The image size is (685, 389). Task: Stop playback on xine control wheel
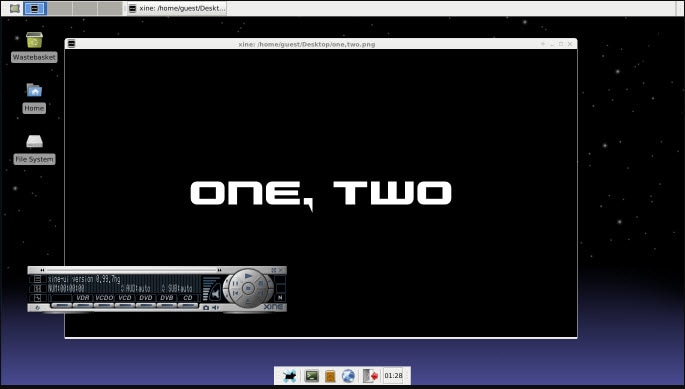coord(248,288)
